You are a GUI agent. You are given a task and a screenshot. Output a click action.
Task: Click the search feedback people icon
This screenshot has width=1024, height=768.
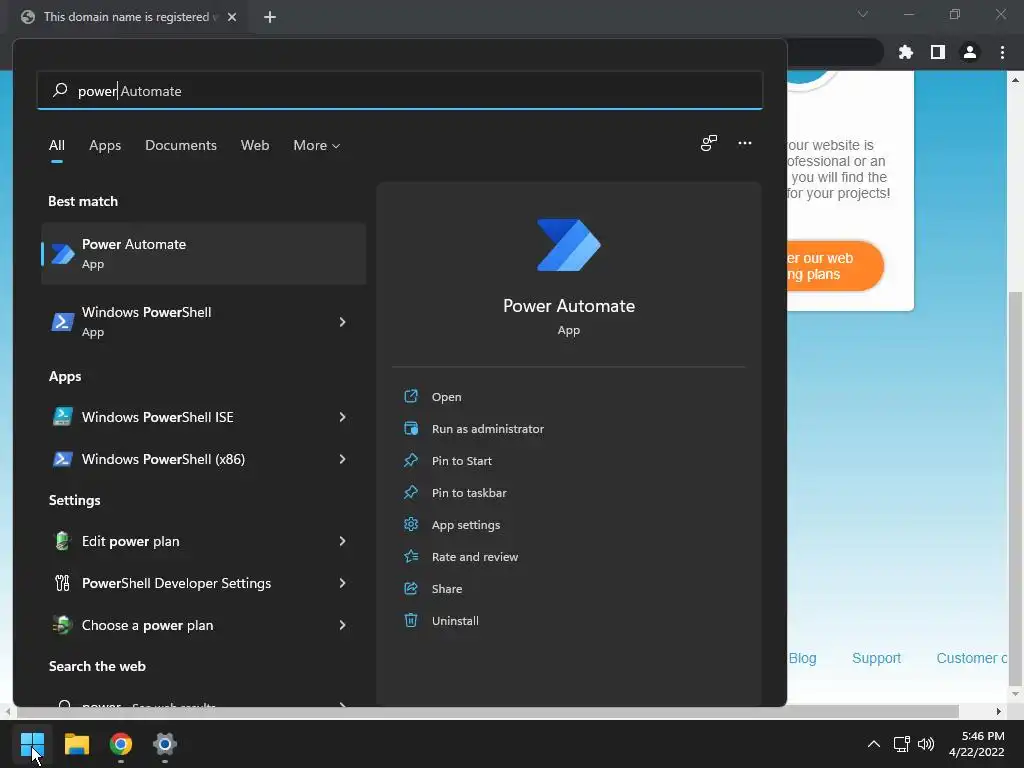tap(709, 143)
